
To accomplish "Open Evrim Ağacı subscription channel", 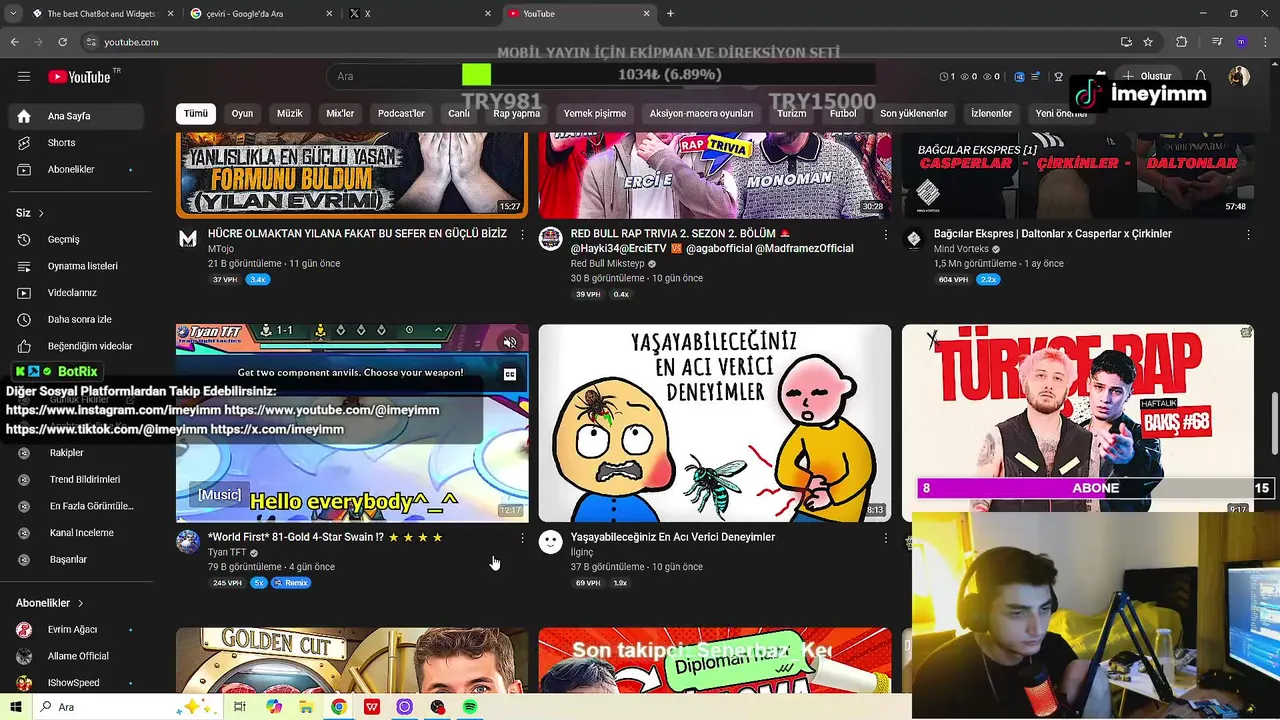I will [x=76, y=630].
